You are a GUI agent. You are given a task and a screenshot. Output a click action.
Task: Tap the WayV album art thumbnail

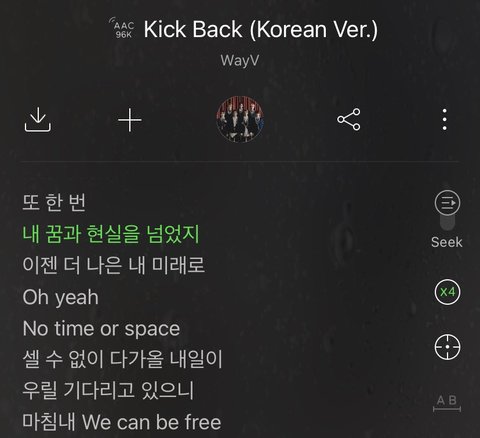point(240,119)
